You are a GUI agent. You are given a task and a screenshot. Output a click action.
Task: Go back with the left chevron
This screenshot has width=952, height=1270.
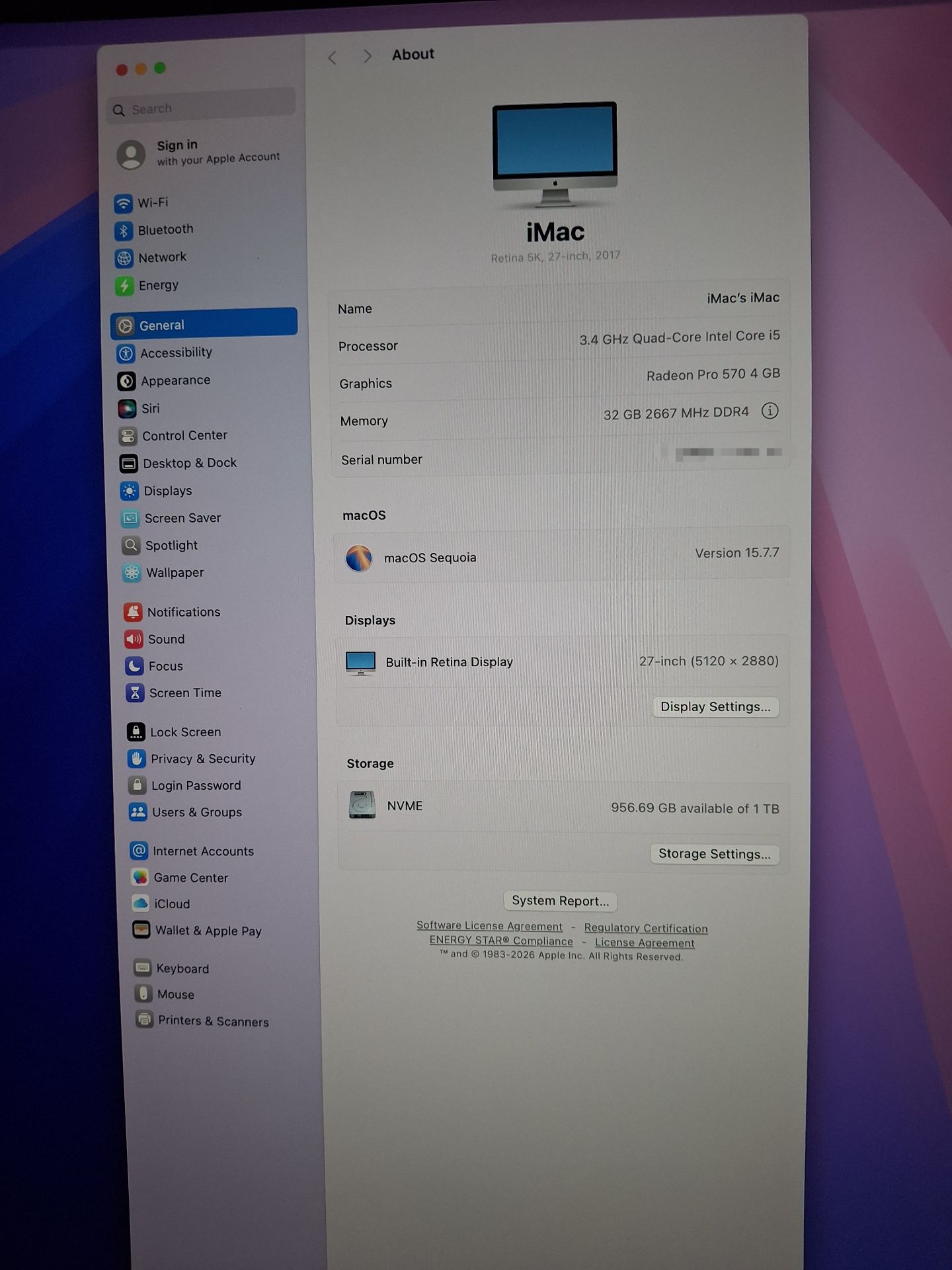(x=333, y=58)
